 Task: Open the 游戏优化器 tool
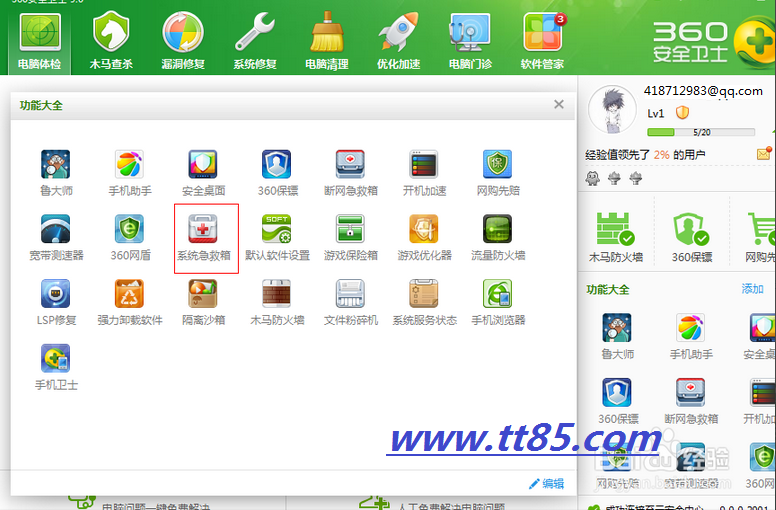424,236
